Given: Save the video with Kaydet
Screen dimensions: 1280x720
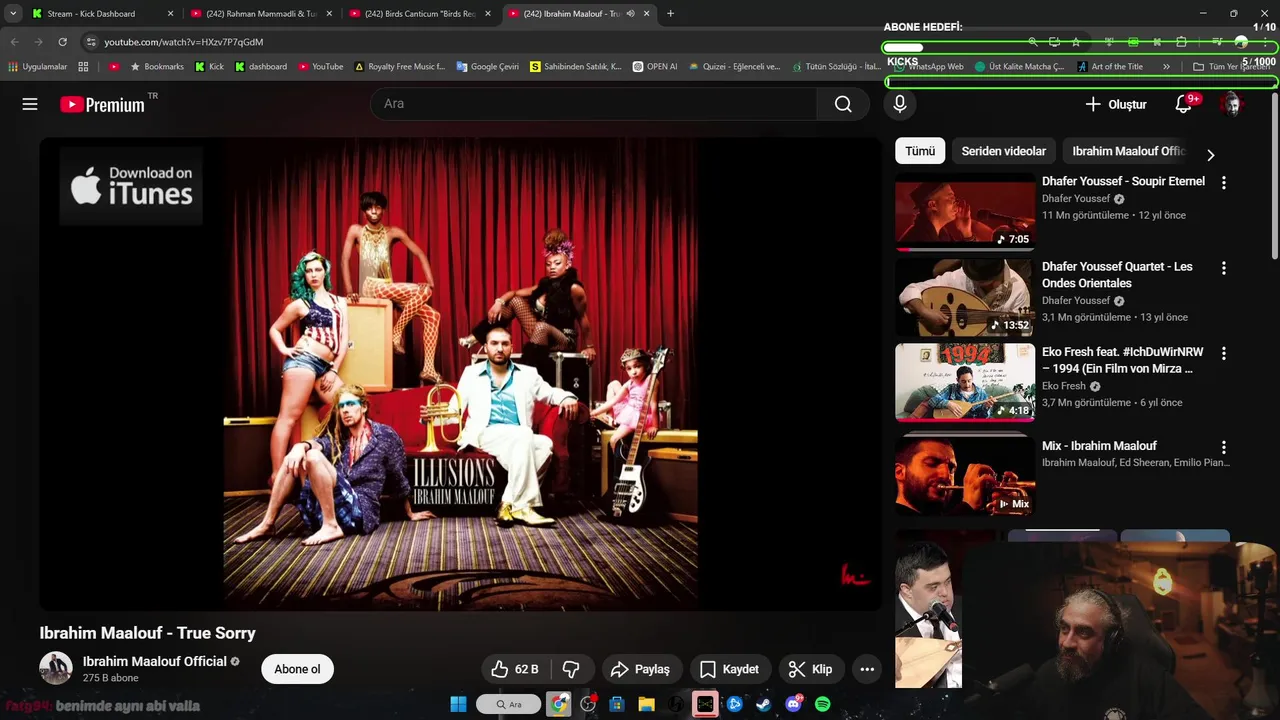Looking at the screenshot, I should [x=729, y=669].
